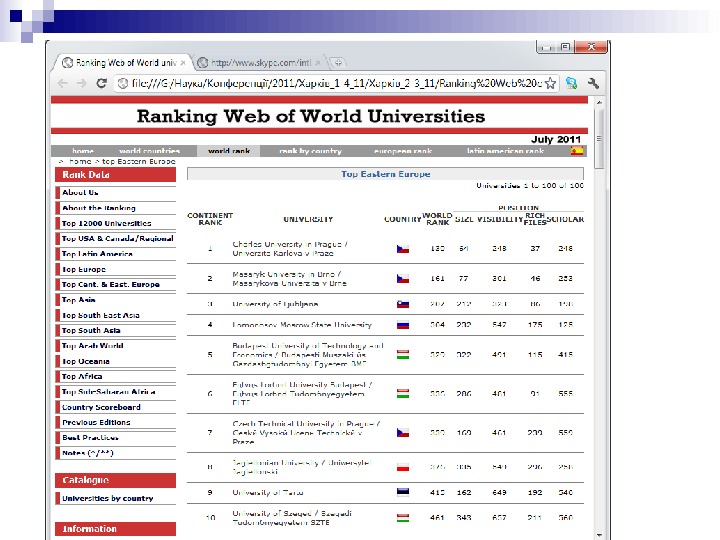The image size is (720, 540).
Task: Open Charles University in Prague link
Action: pyautogui.click(x=290, y=249)
